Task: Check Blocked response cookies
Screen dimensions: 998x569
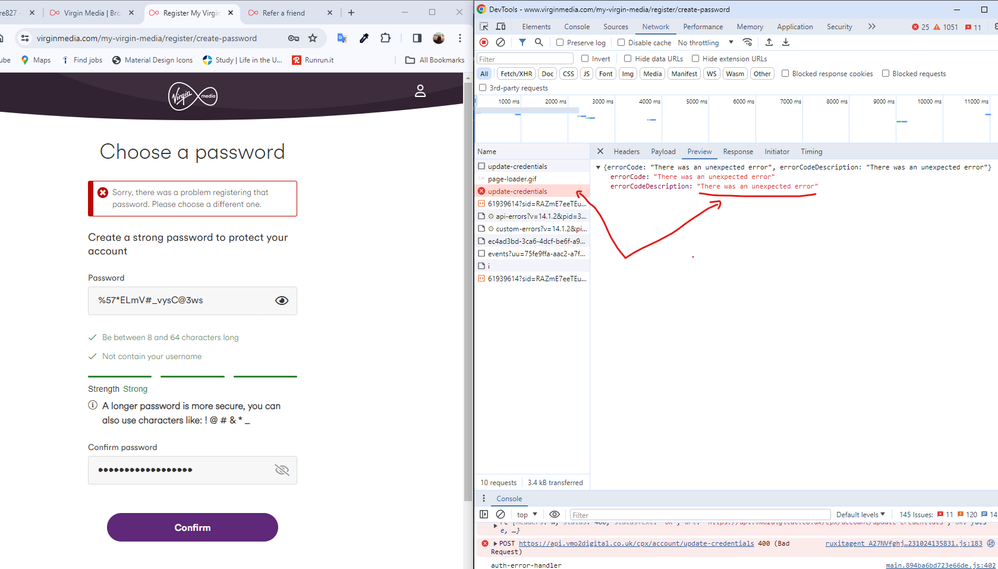Action: pyautogui.click(x=785, y=73)
